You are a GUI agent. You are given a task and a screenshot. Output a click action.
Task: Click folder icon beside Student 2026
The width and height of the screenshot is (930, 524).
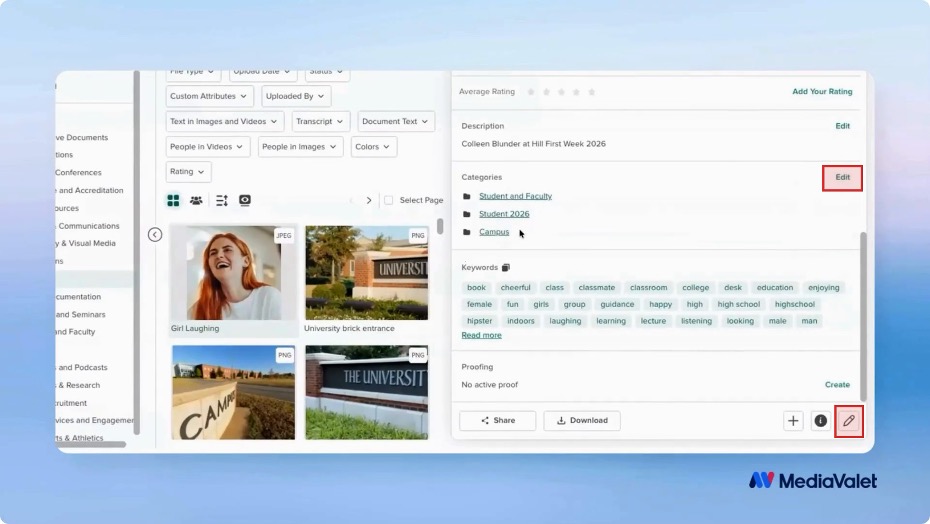[467, 214]
